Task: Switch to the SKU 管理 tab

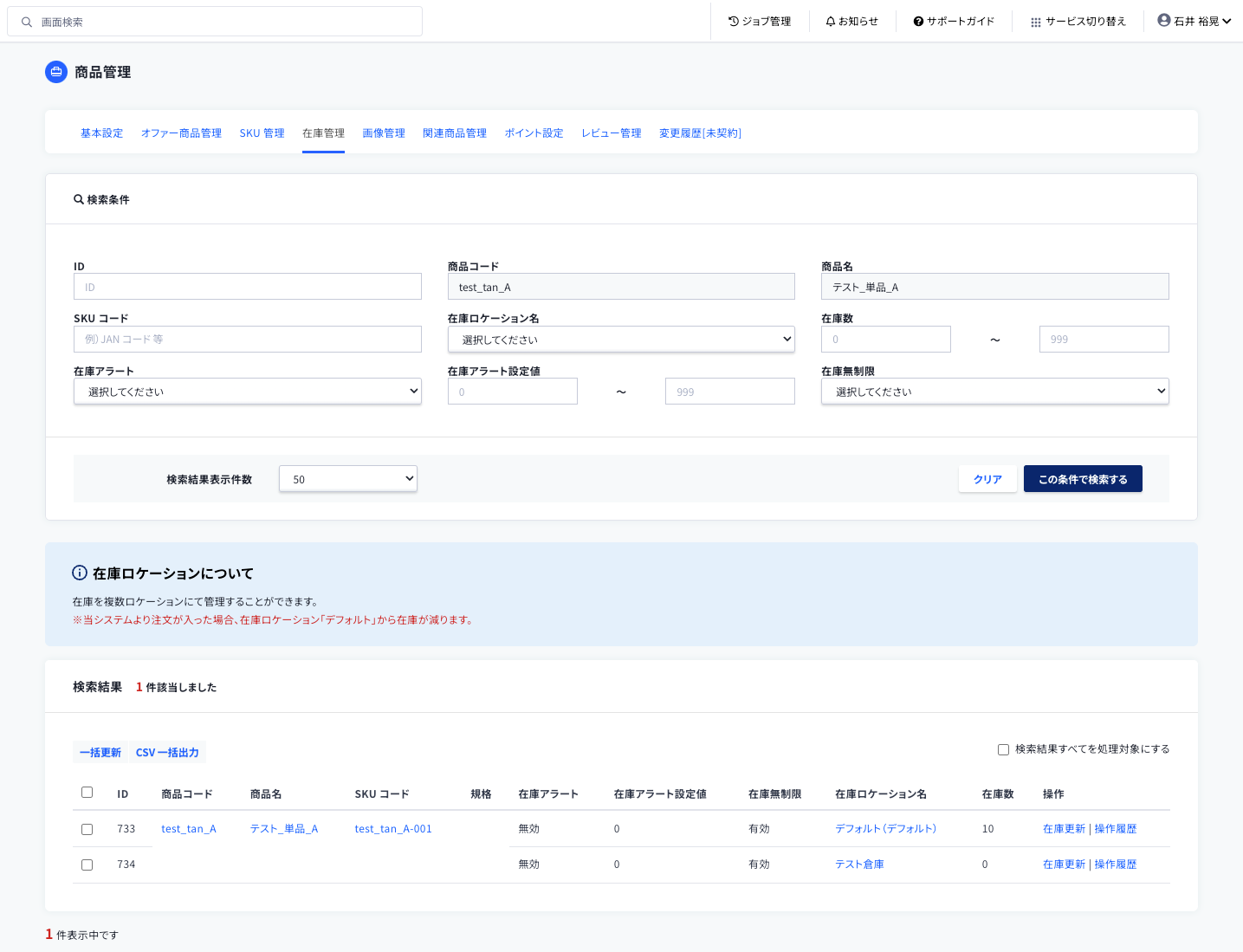Action: (262, 133)
